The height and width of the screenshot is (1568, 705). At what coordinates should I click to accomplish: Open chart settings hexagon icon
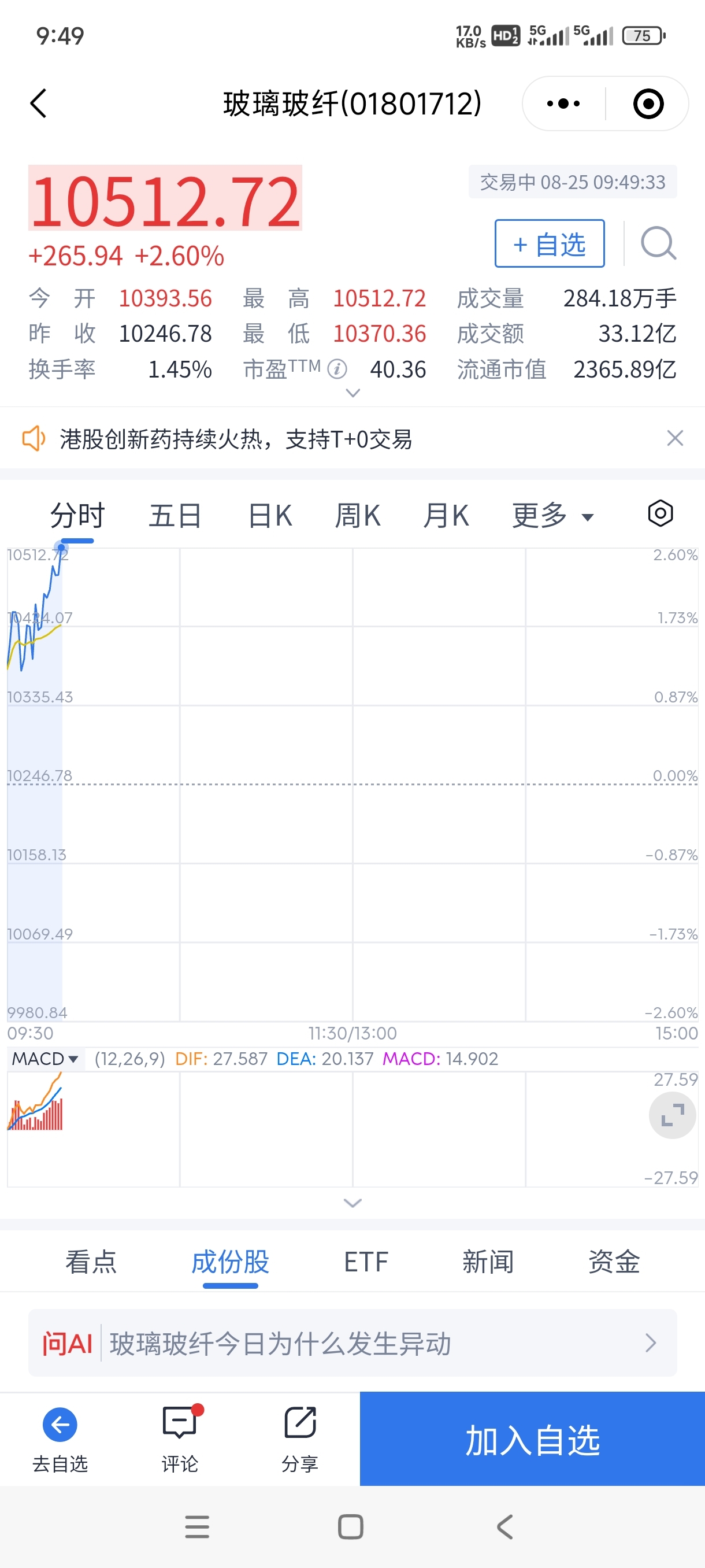pyautogui.click(x=660, y=513)
